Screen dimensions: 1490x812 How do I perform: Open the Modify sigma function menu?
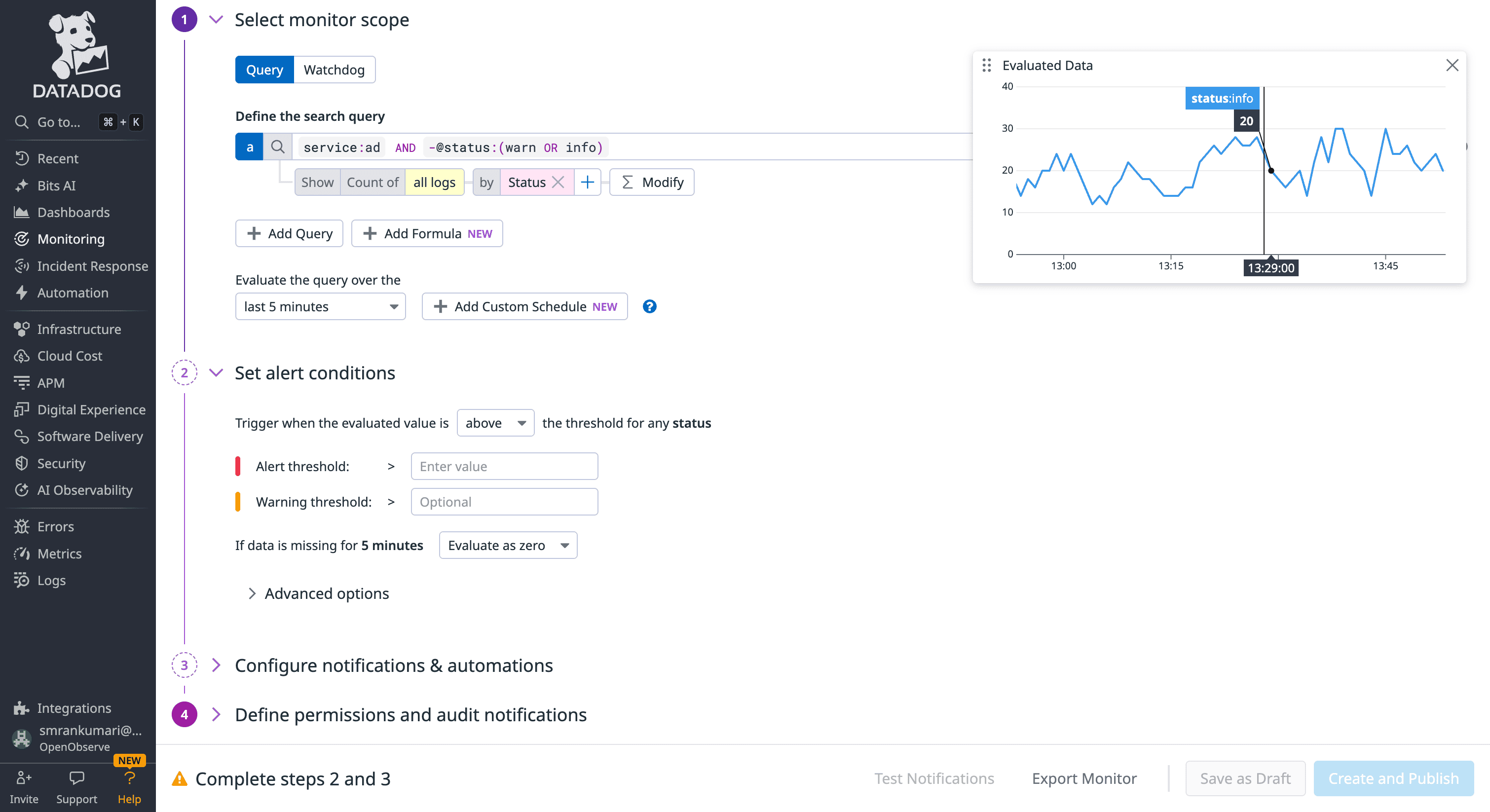point(651,182)
